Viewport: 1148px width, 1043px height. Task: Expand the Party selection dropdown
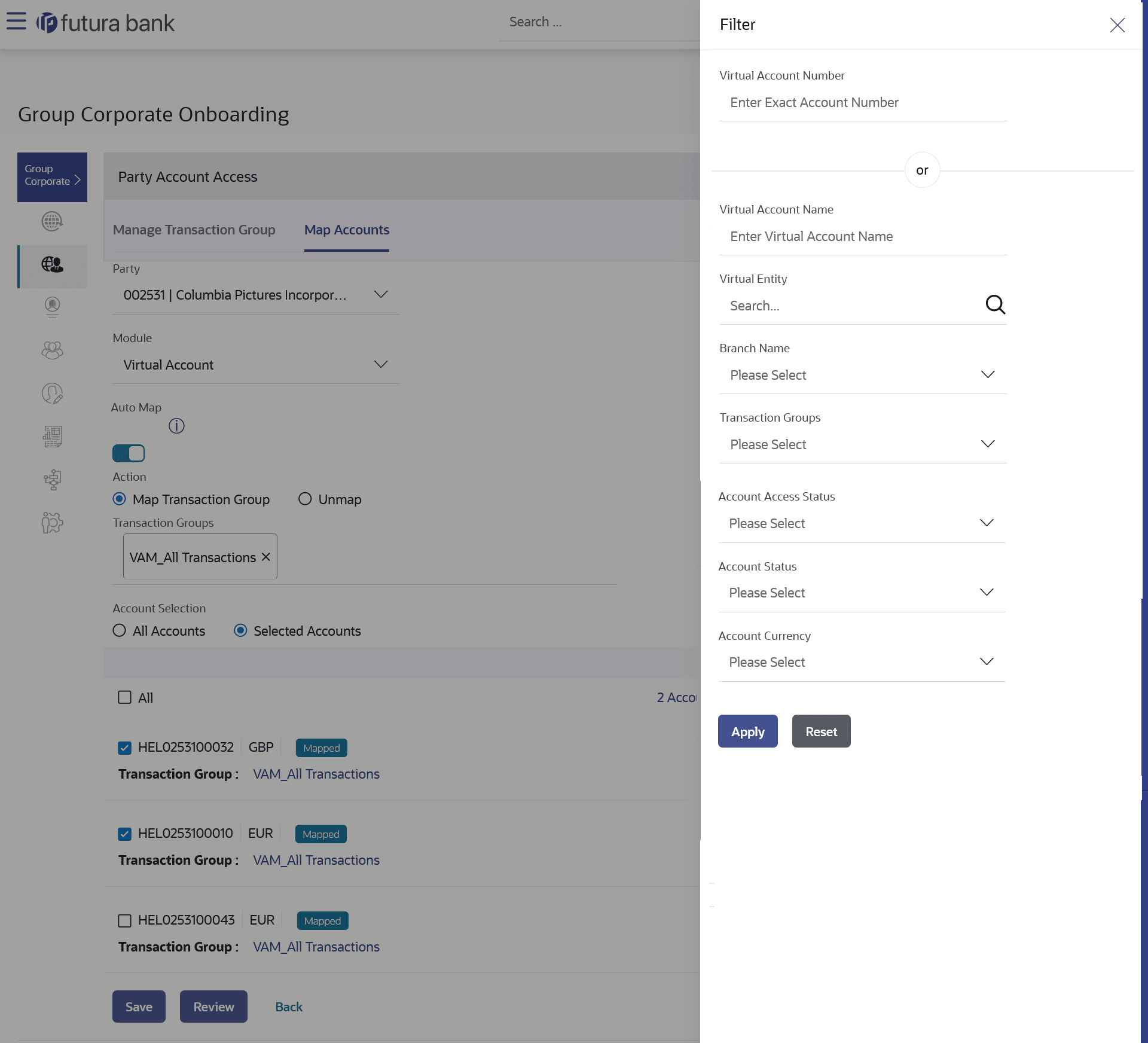(x=255, y=295)
